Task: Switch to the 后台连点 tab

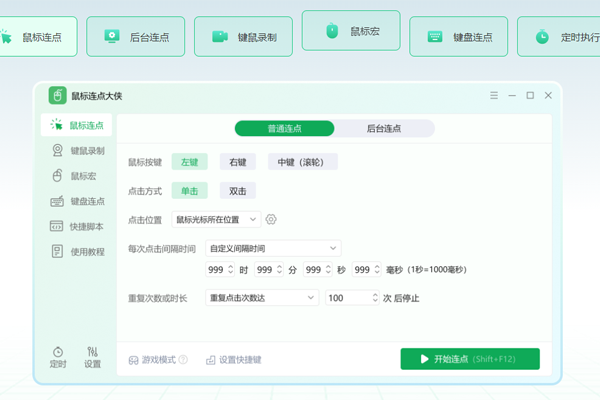Action: tap(384, 128)
